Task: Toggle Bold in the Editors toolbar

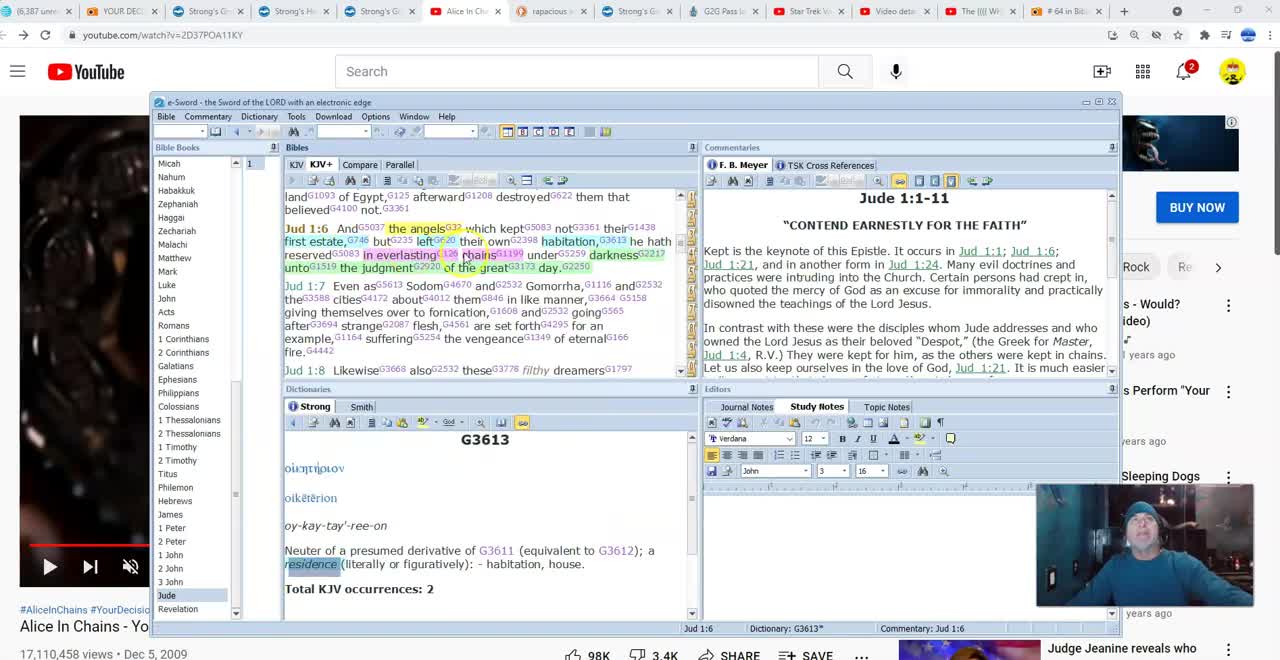Action: [842, 439]
